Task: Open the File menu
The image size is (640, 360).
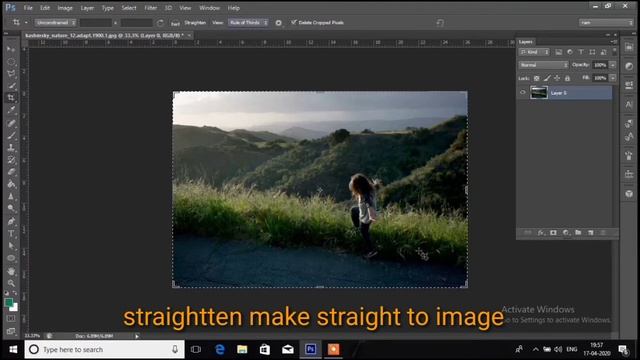Action: tap(28, 8)
